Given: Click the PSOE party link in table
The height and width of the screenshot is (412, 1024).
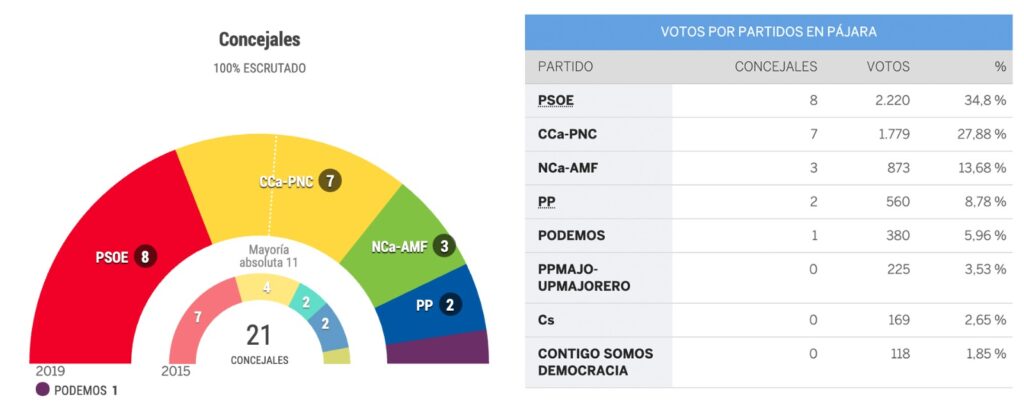Looking at the screenshot, I should [556, 100].
